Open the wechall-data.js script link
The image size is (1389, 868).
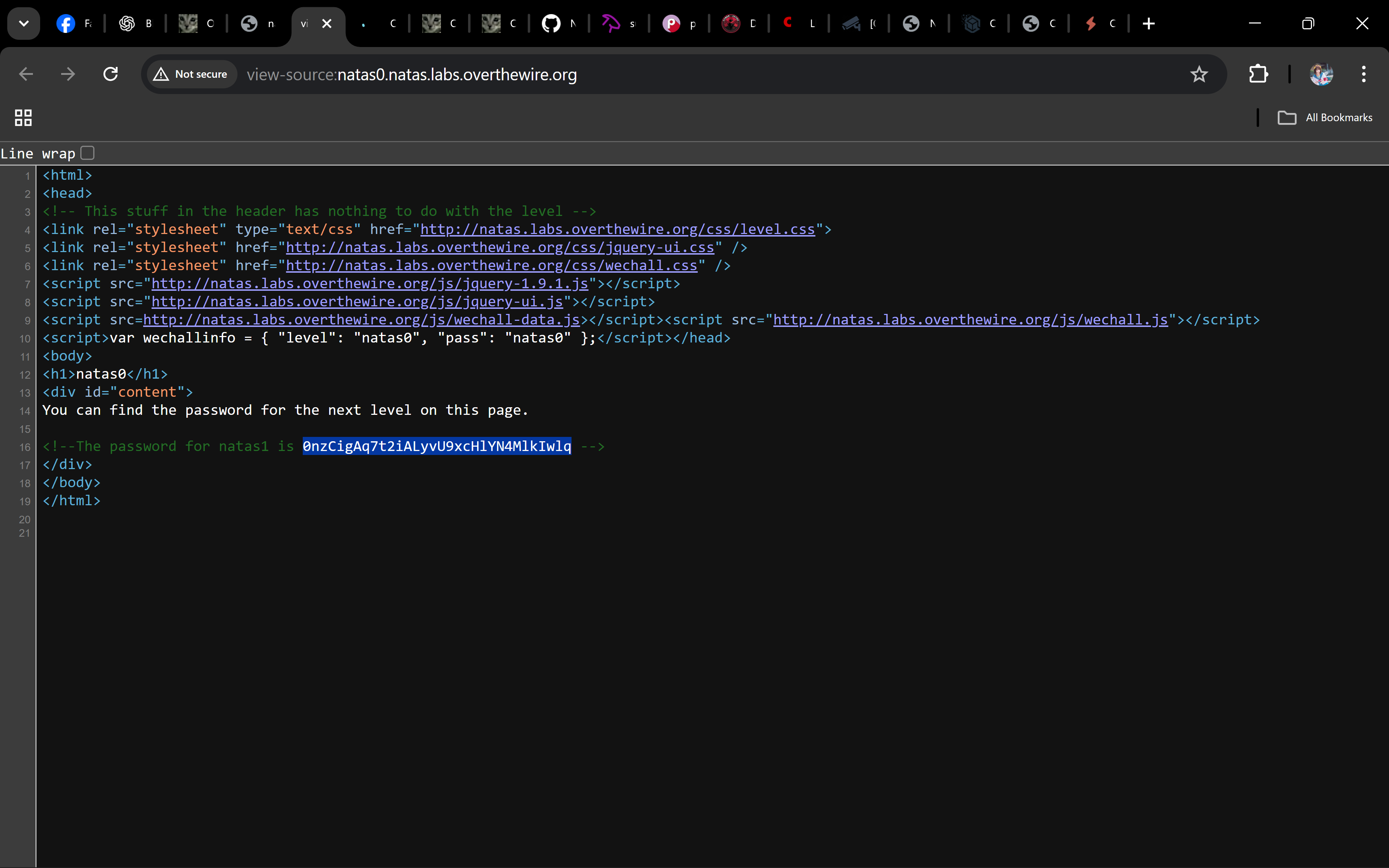pos(361,320)
